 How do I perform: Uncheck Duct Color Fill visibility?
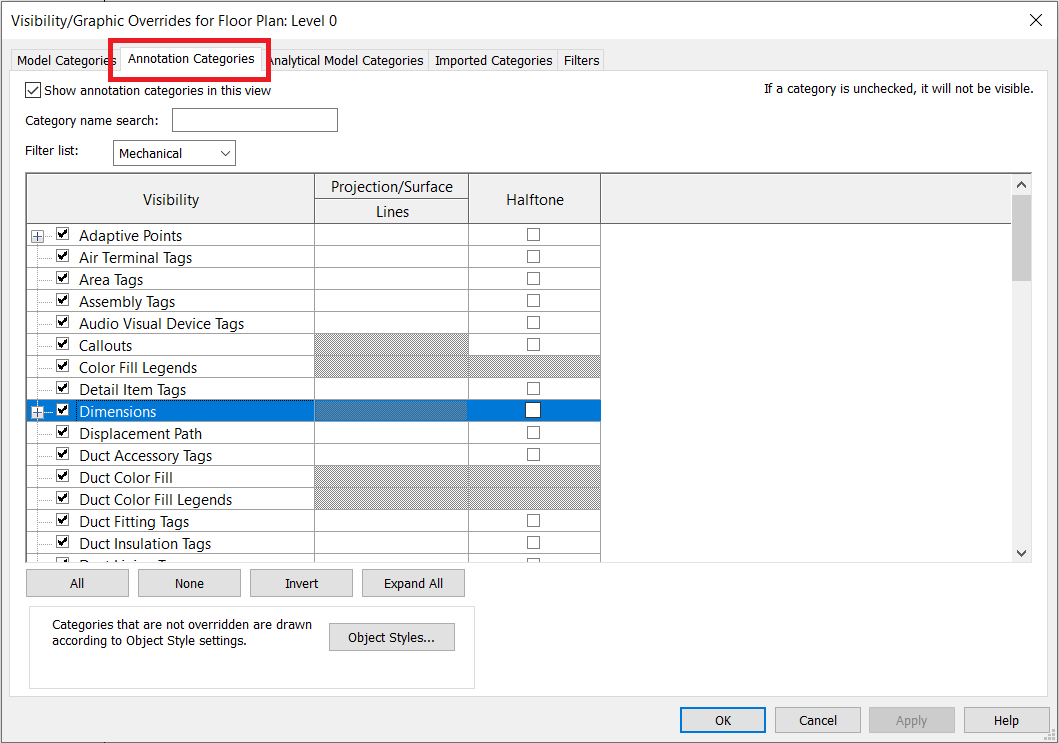tap(62, 476)
